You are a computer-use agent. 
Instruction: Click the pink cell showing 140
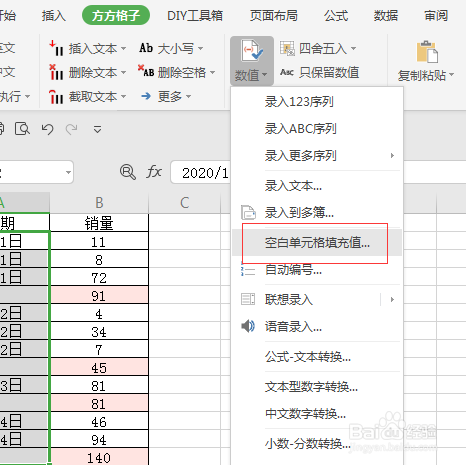[99, 457]
